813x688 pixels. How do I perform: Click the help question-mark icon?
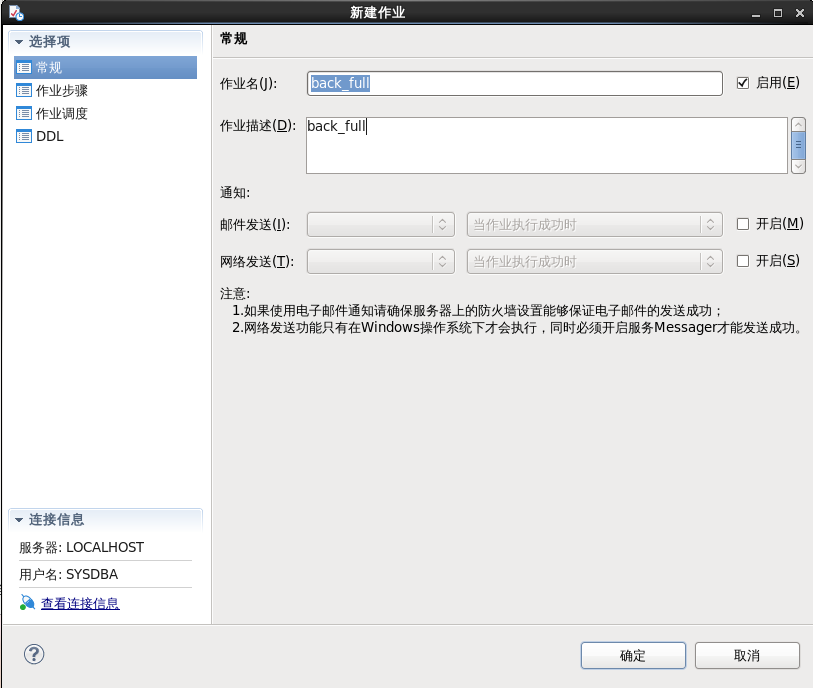click(x=33, y=654)
